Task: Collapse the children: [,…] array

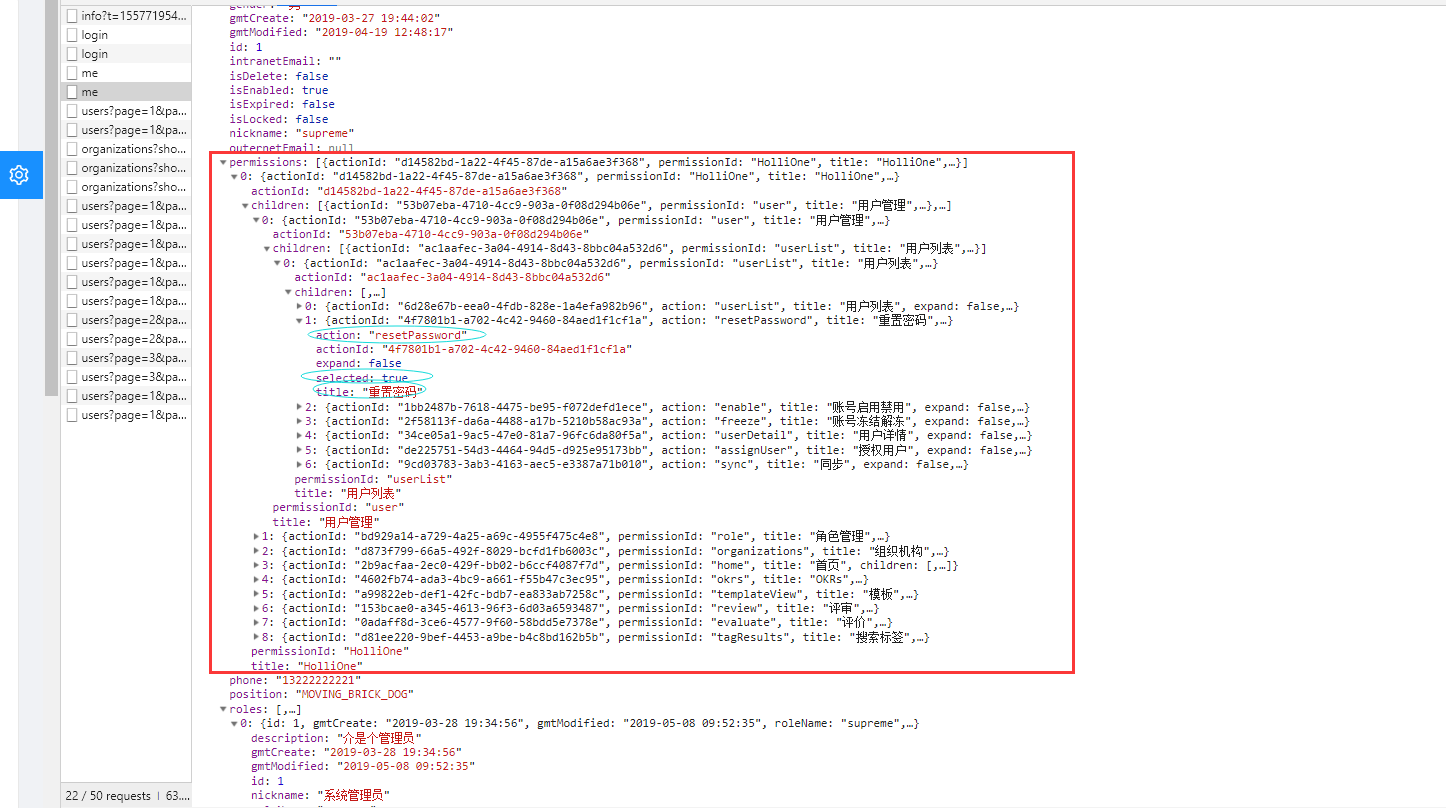Action: tap(287, 292)
